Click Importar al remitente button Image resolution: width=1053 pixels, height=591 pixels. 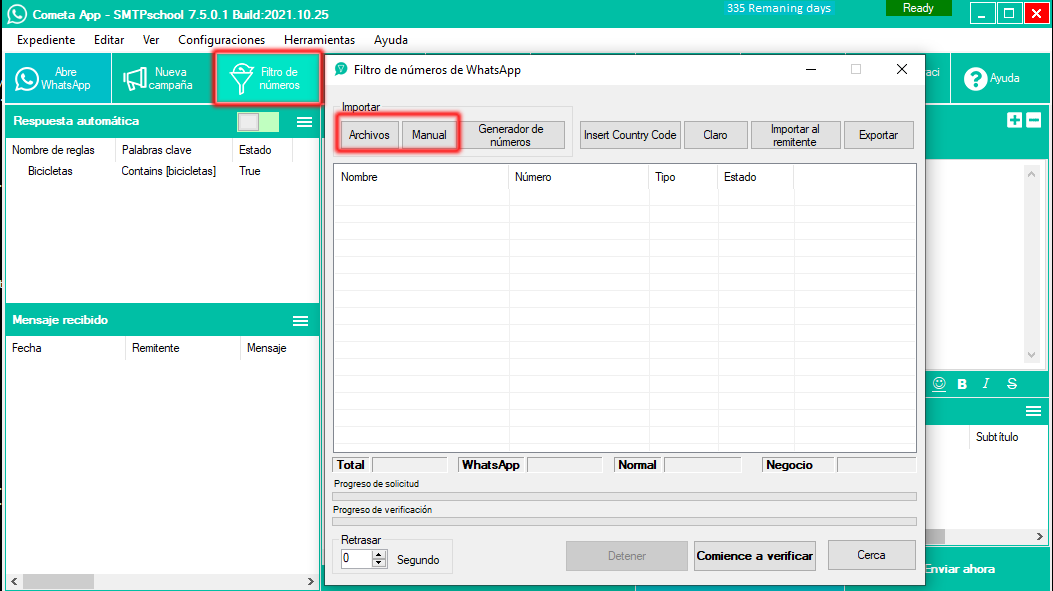(795, 135)
